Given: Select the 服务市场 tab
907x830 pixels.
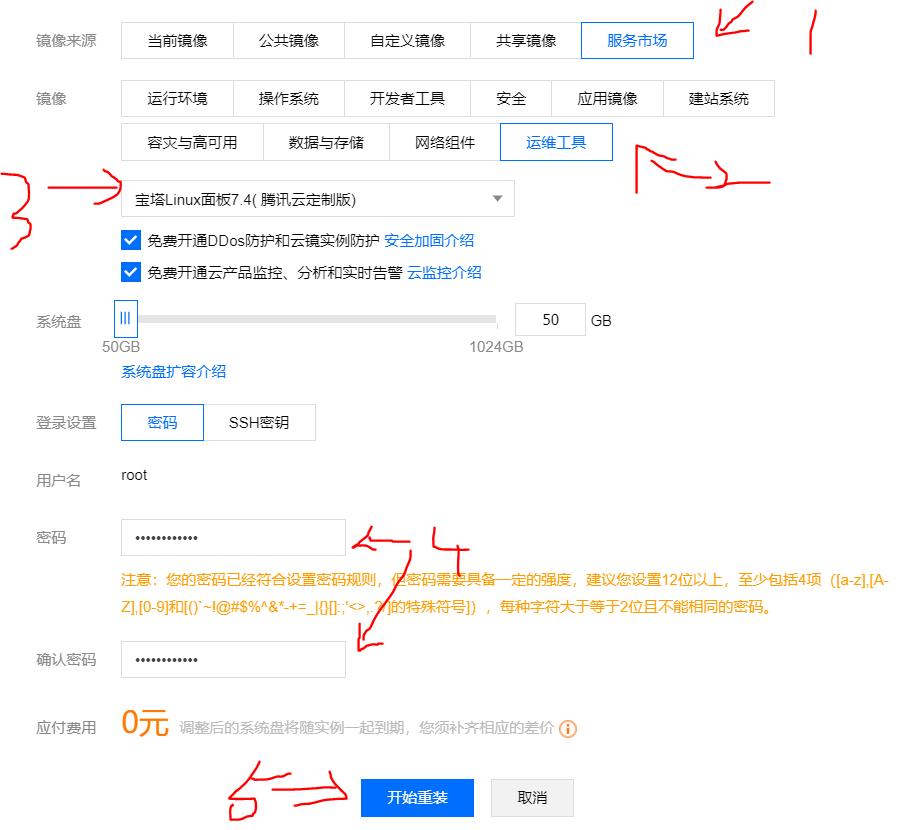Looking at the screenshot, I should pyautogui.click(x=639, y=40).
